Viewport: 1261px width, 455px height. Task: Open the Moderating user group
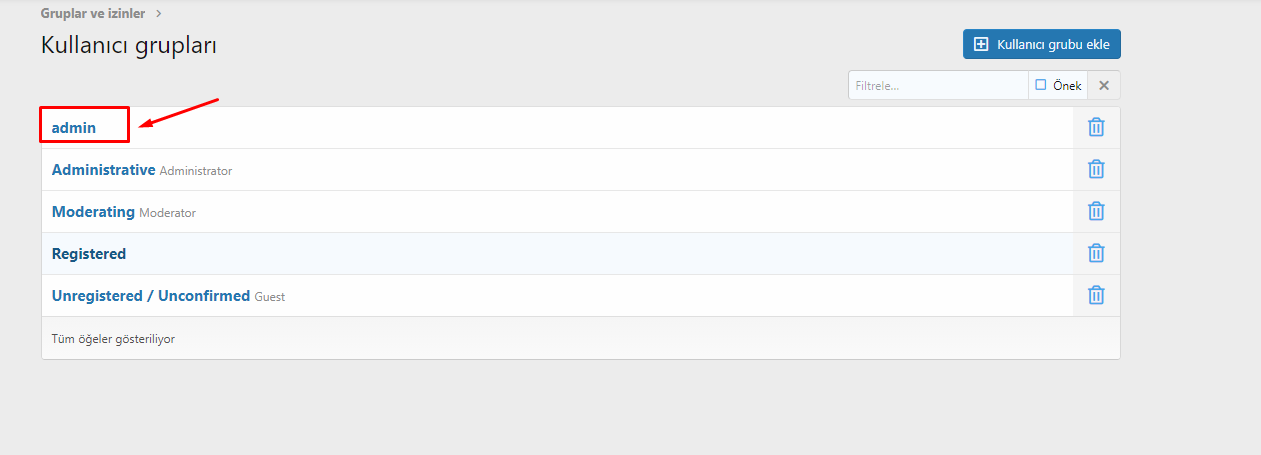tap(93, 212)
